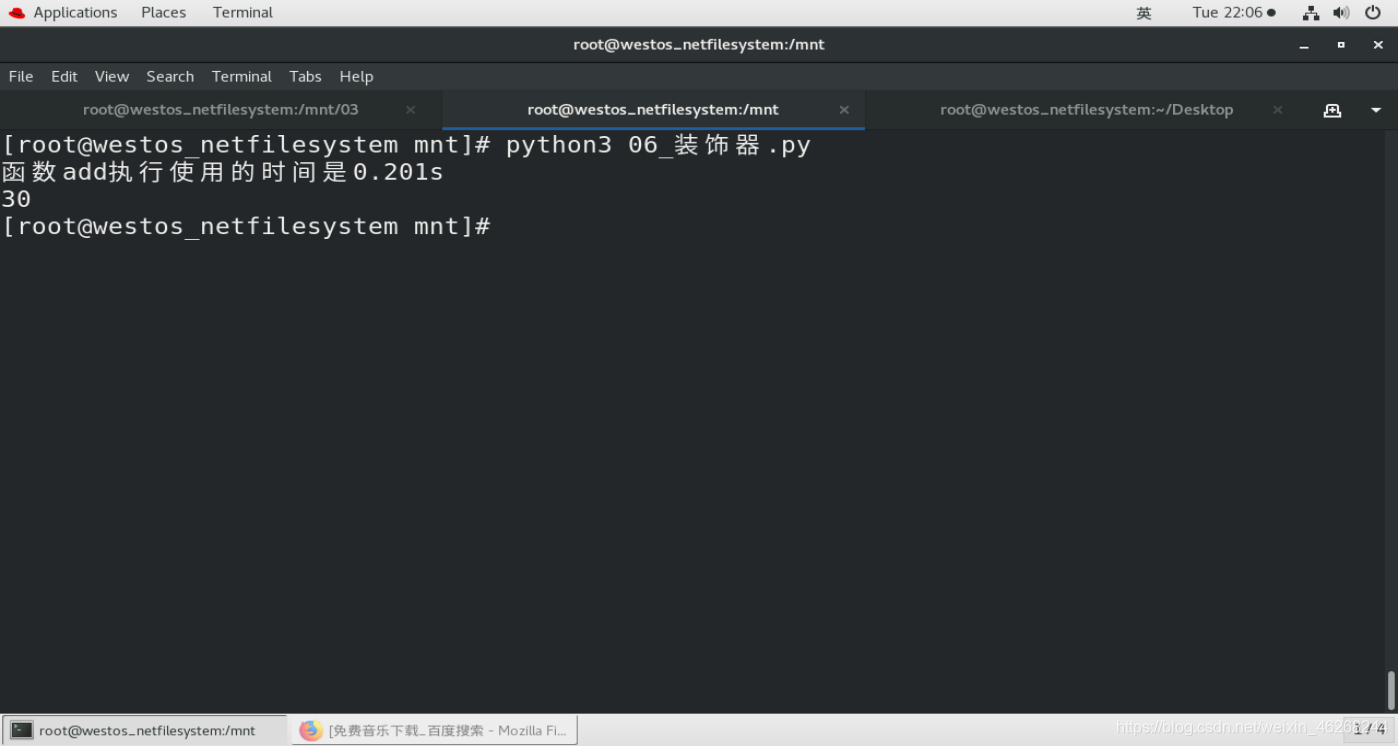Viewport: 1398px width, 746px height.
Task: Close the /mnt/03 tab
Action: tap(410, 110)
